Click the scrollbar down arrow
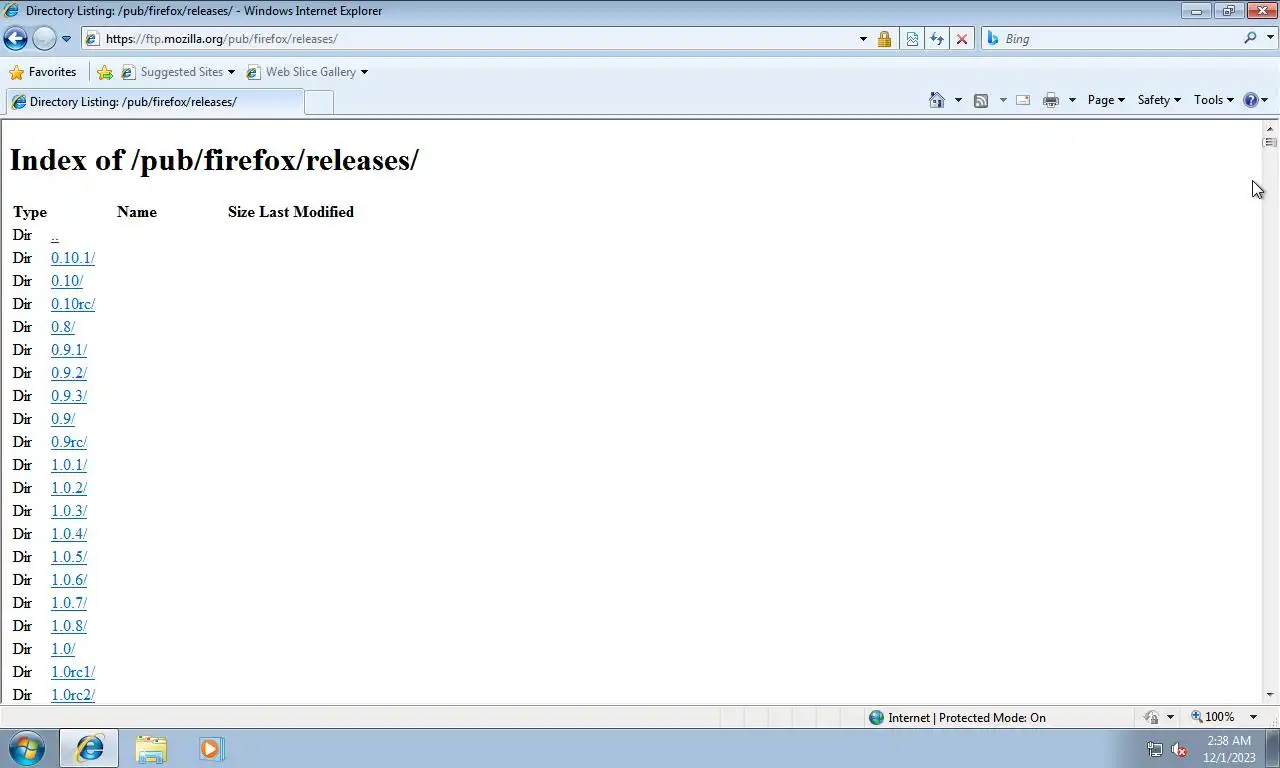Image resolution: width=1280 pixels, height=768 pixels. pos(1270,695)
